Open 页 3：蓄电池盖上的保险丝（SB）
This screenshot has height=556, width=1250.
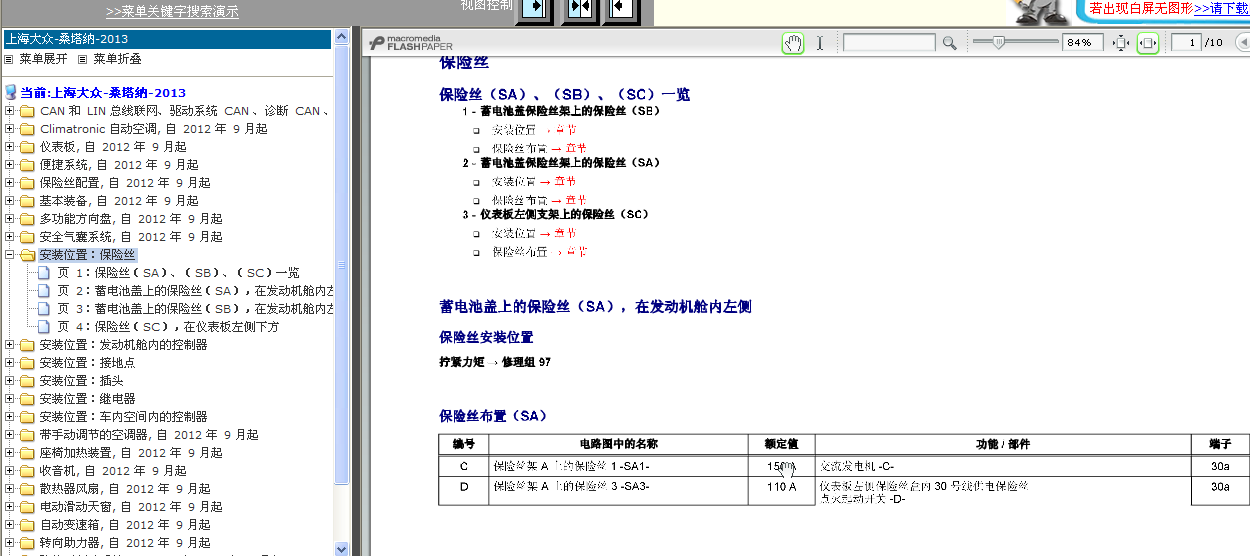195,309
